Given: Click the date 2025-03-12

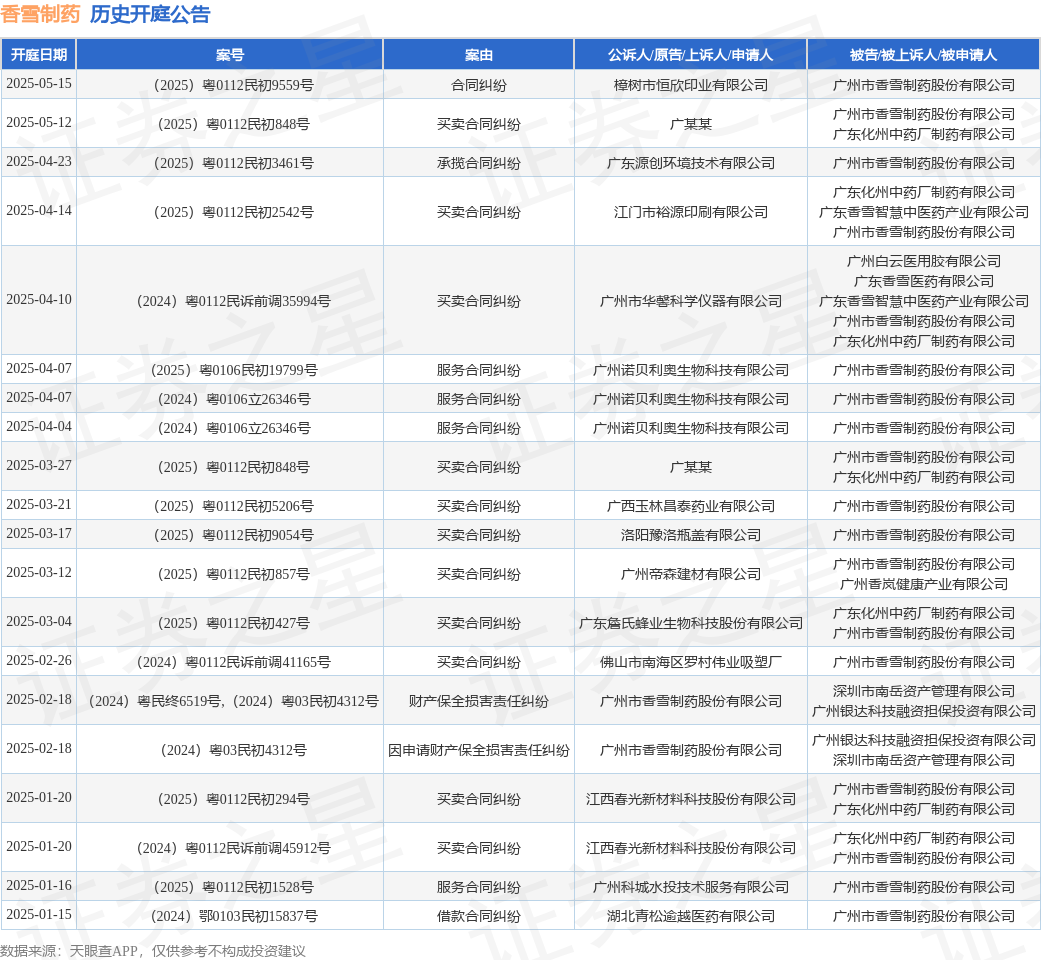Looking at the screenshot, I should point(39,573).
